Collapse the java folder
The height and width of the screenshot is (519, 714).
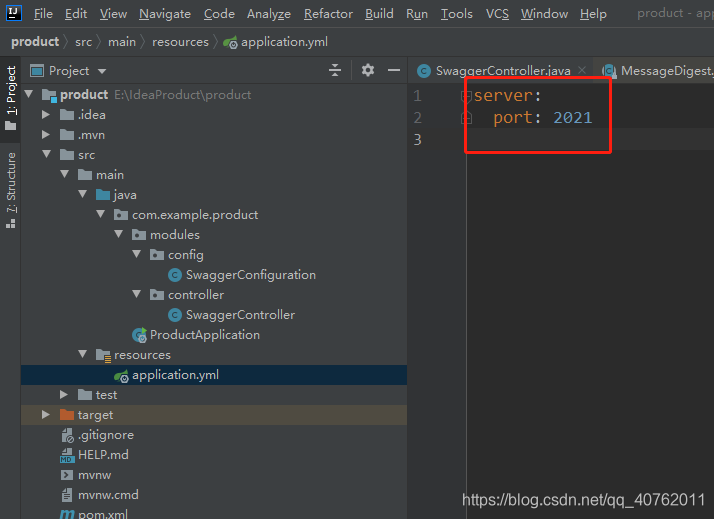click(x=82, y=194)
